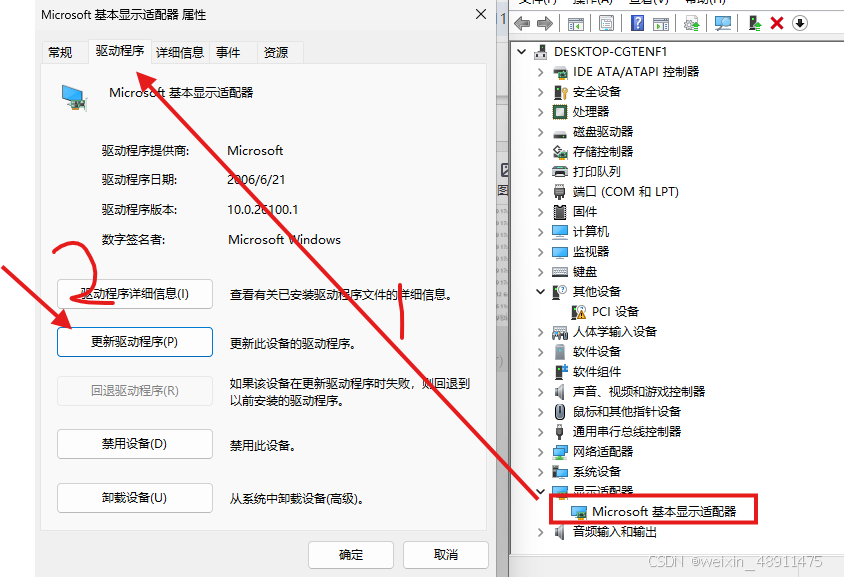Confirm with the 确定 button
The image size is (844, 577).
coord(351,555)
